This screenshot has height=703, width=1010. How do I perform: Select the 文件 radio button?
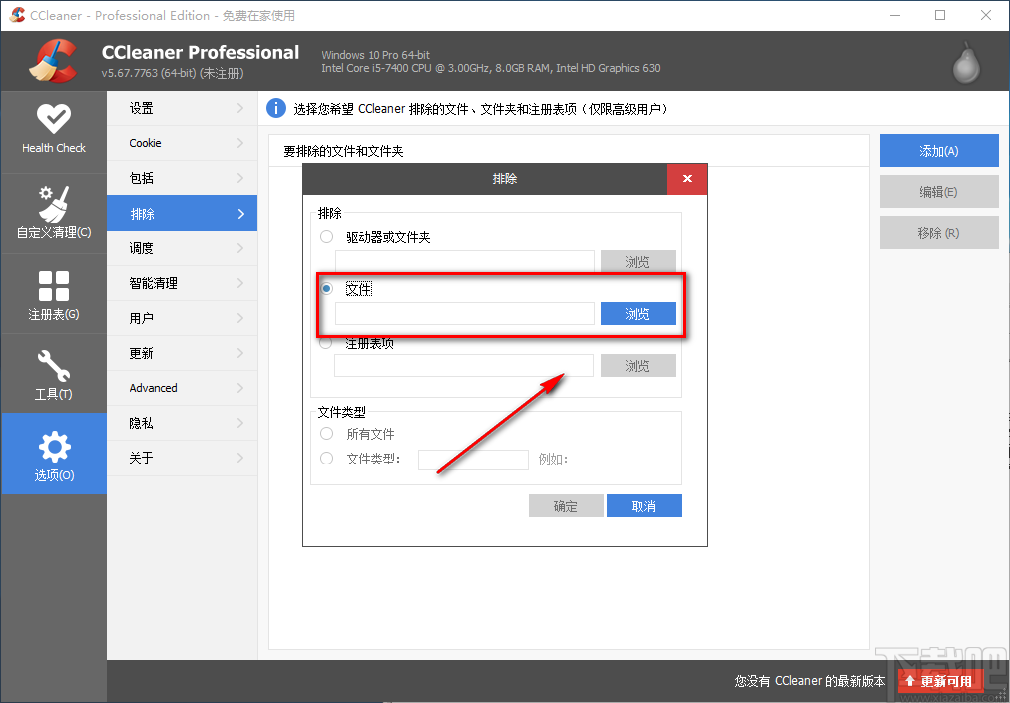point(327,288)
